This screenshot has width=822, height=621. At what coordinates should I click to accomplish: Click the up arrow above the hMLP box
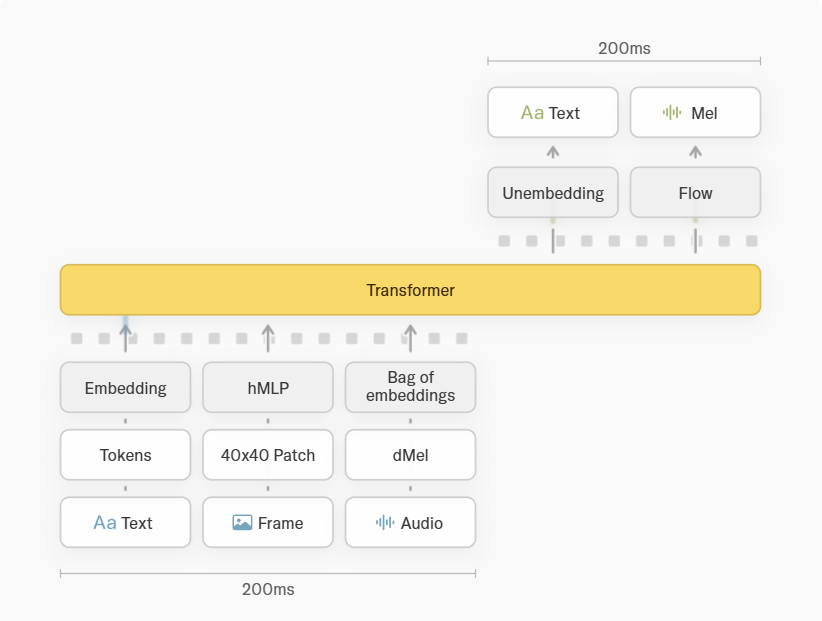pyautogui.click(x=268, y=337)
